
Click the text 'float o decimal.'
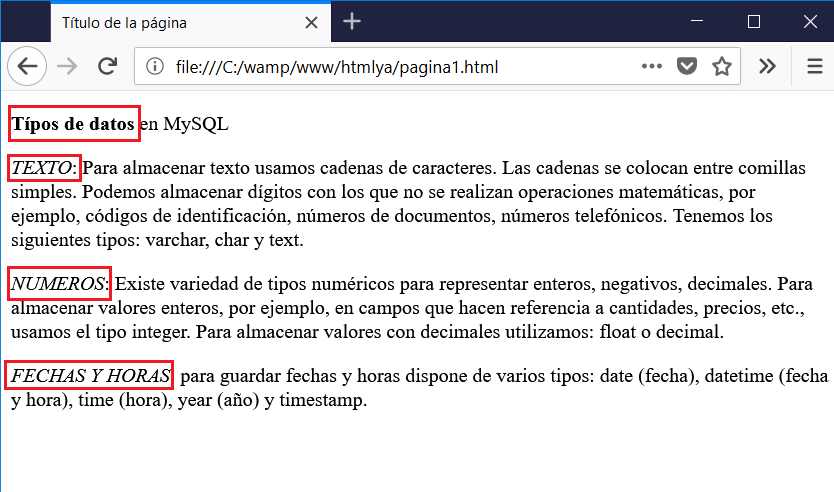[662, 332]
